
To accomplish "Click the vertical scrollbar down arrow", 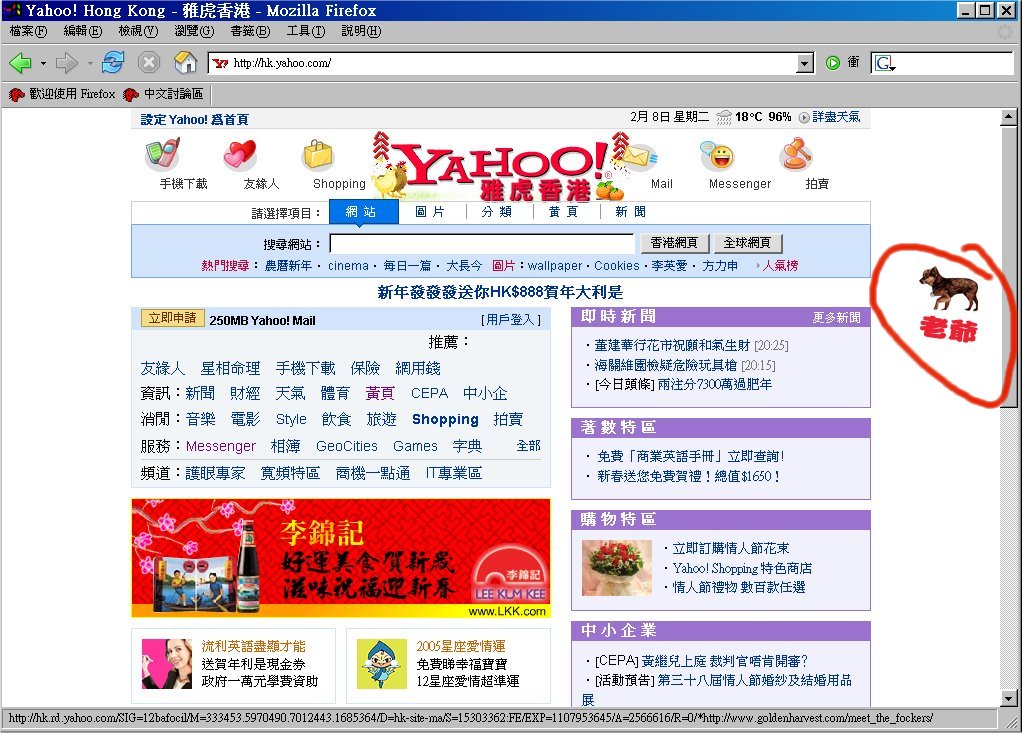I will coord(1008,698).
